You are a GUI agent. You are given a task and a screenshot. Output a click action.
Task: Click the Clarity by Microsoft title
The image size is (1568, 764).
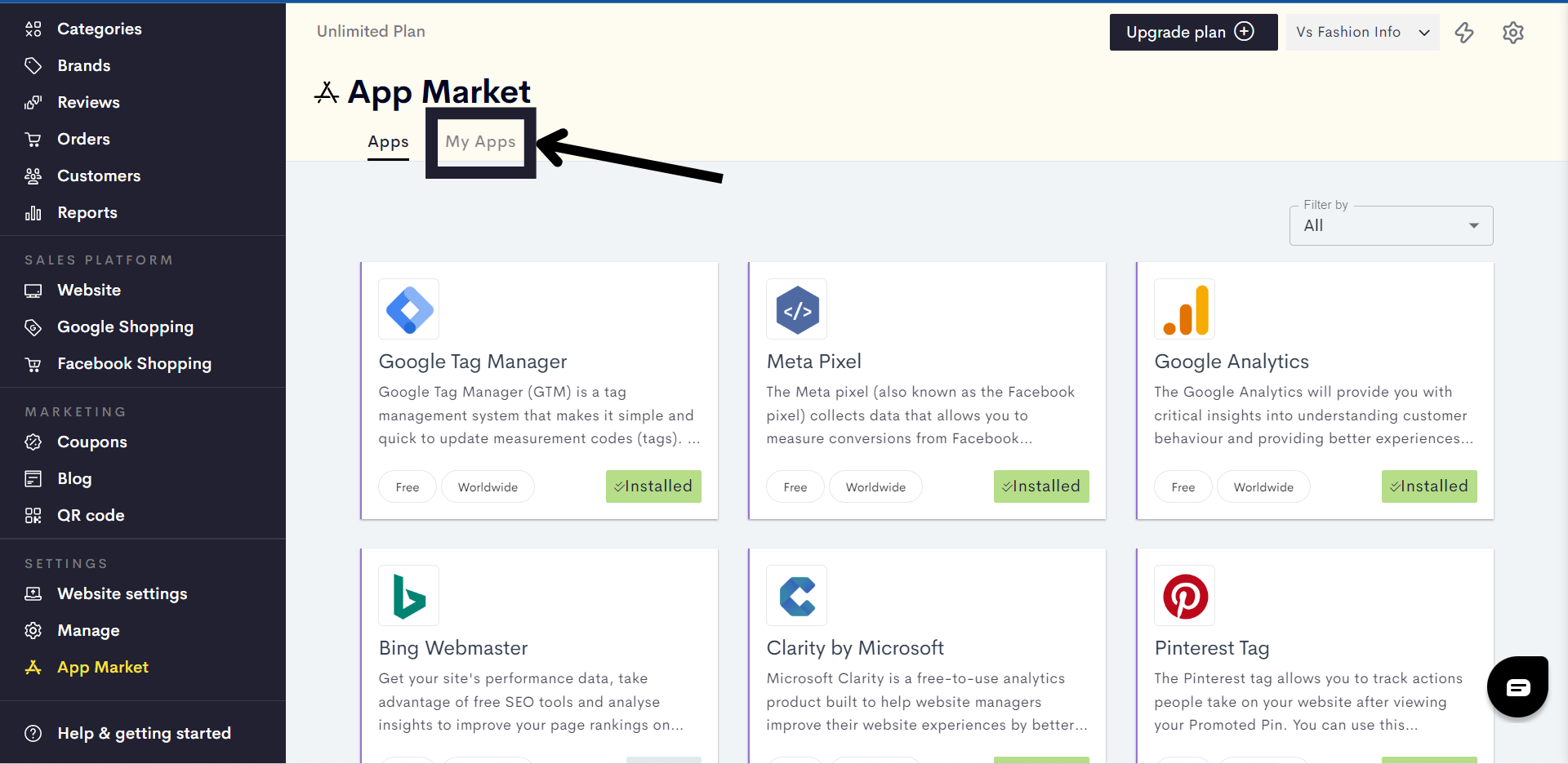(855, 648)
